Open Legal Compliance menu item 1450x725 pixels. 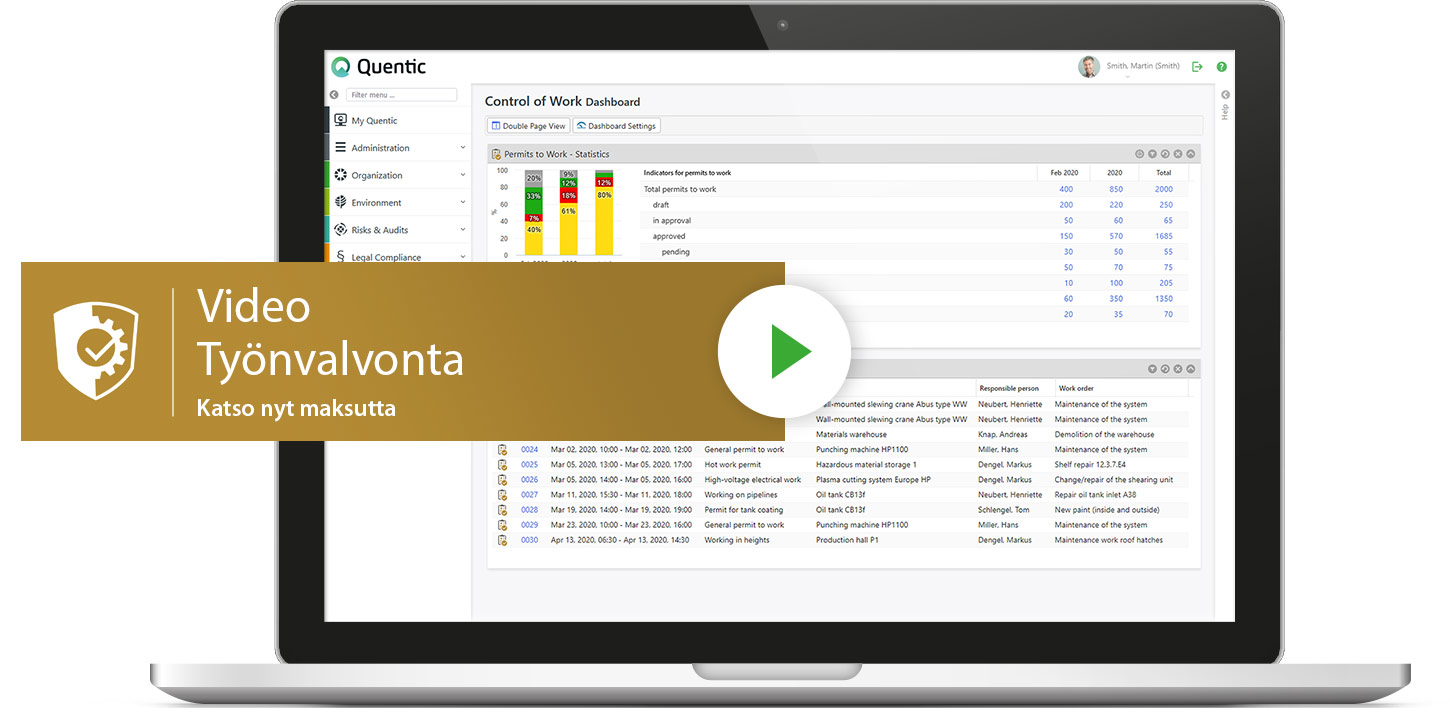tap(398, 254)
